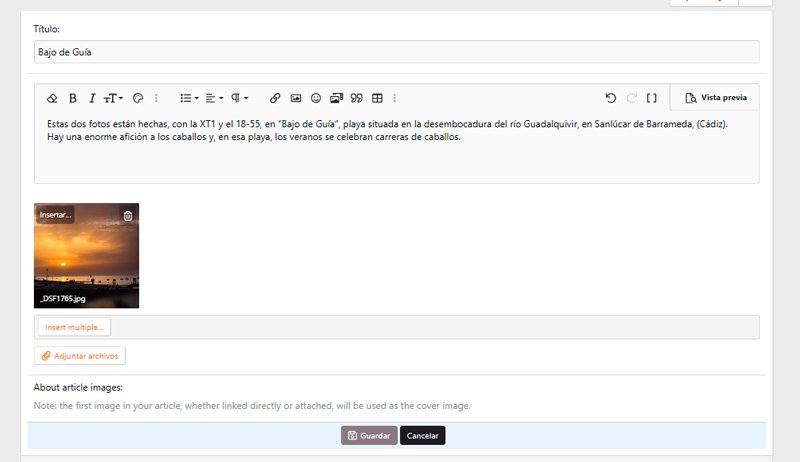This screenshot has width=800, height=462.
Task: Insert an image
Action: tap(296, 98)
